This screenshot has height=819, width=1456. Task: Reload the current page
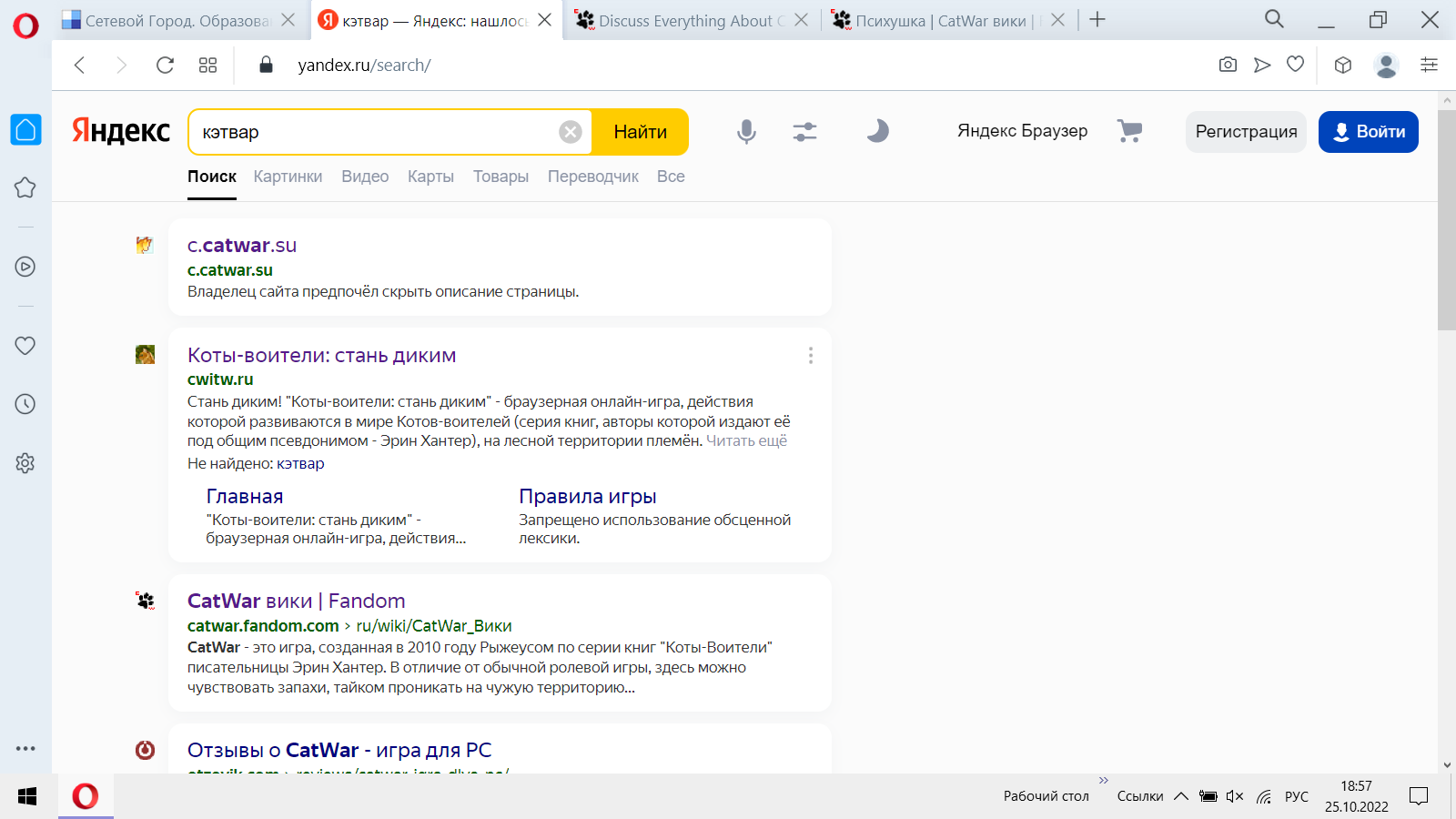coord(165,65)
